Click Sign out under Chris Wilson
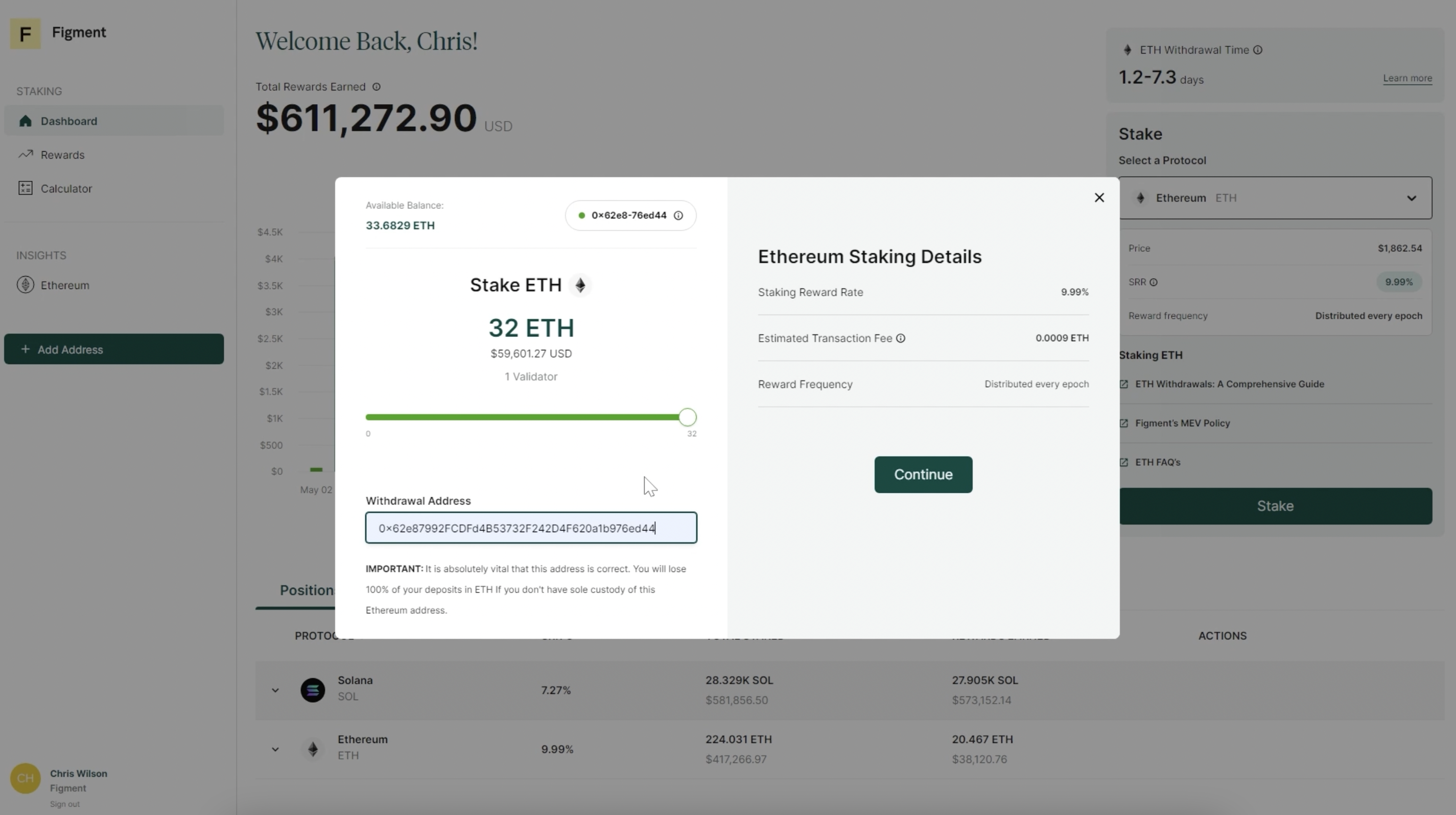The width and height of the screenshot is (1456, 815). pyautogui.click(x=64, y=804)
